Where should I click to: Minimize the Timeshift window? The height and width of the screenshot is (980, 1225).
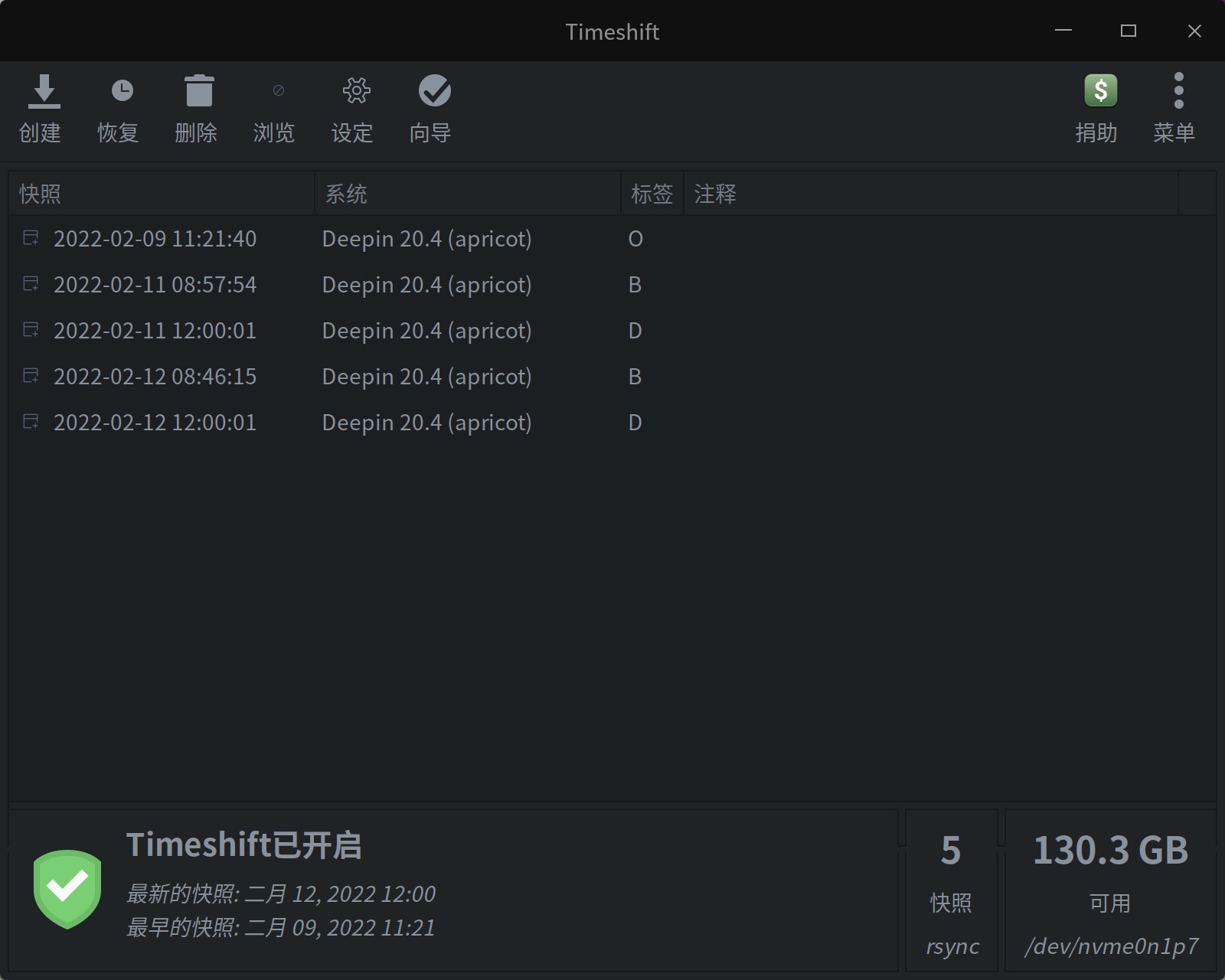pos(1063,31)
